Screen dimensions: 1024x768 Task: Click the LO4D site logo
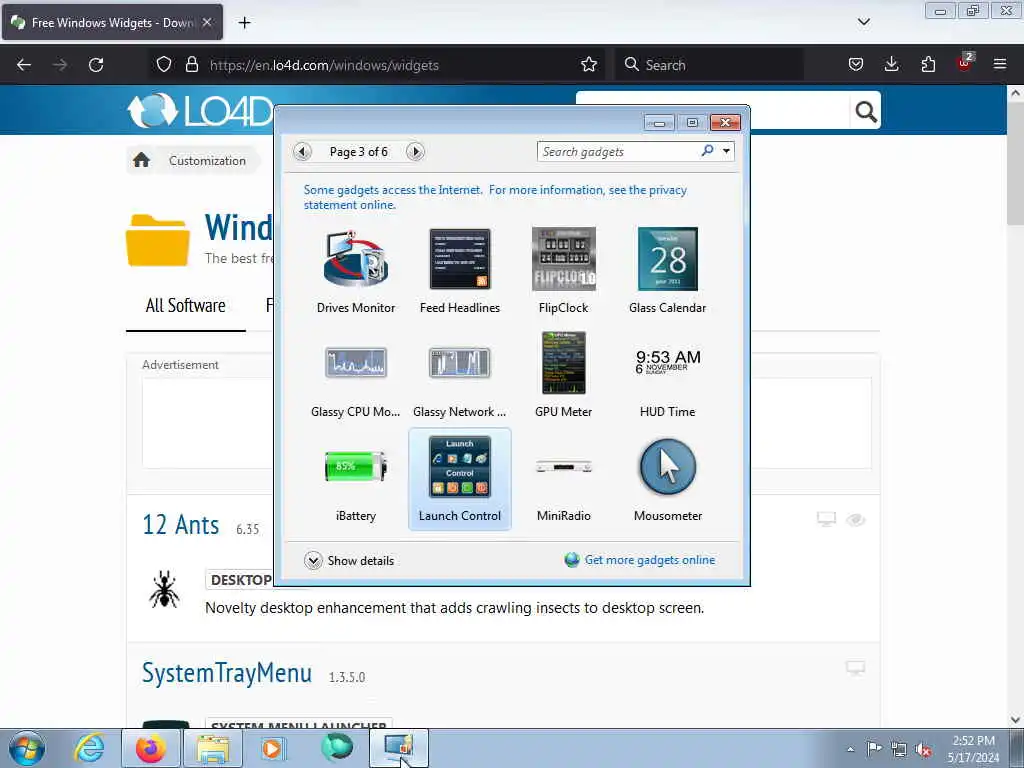coord(200,111)
